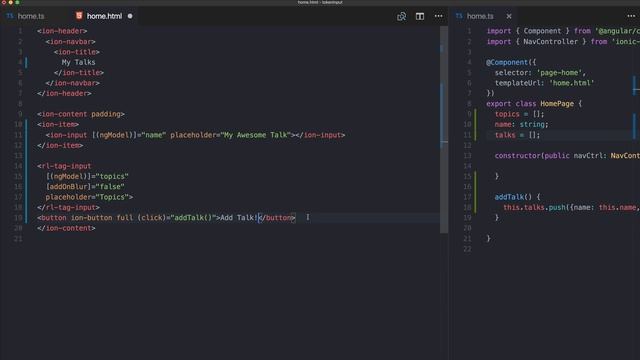Click the 'Add Talk!' button text in code
The height and width of the screenshot is (360, 640).
tap(238, 218)
